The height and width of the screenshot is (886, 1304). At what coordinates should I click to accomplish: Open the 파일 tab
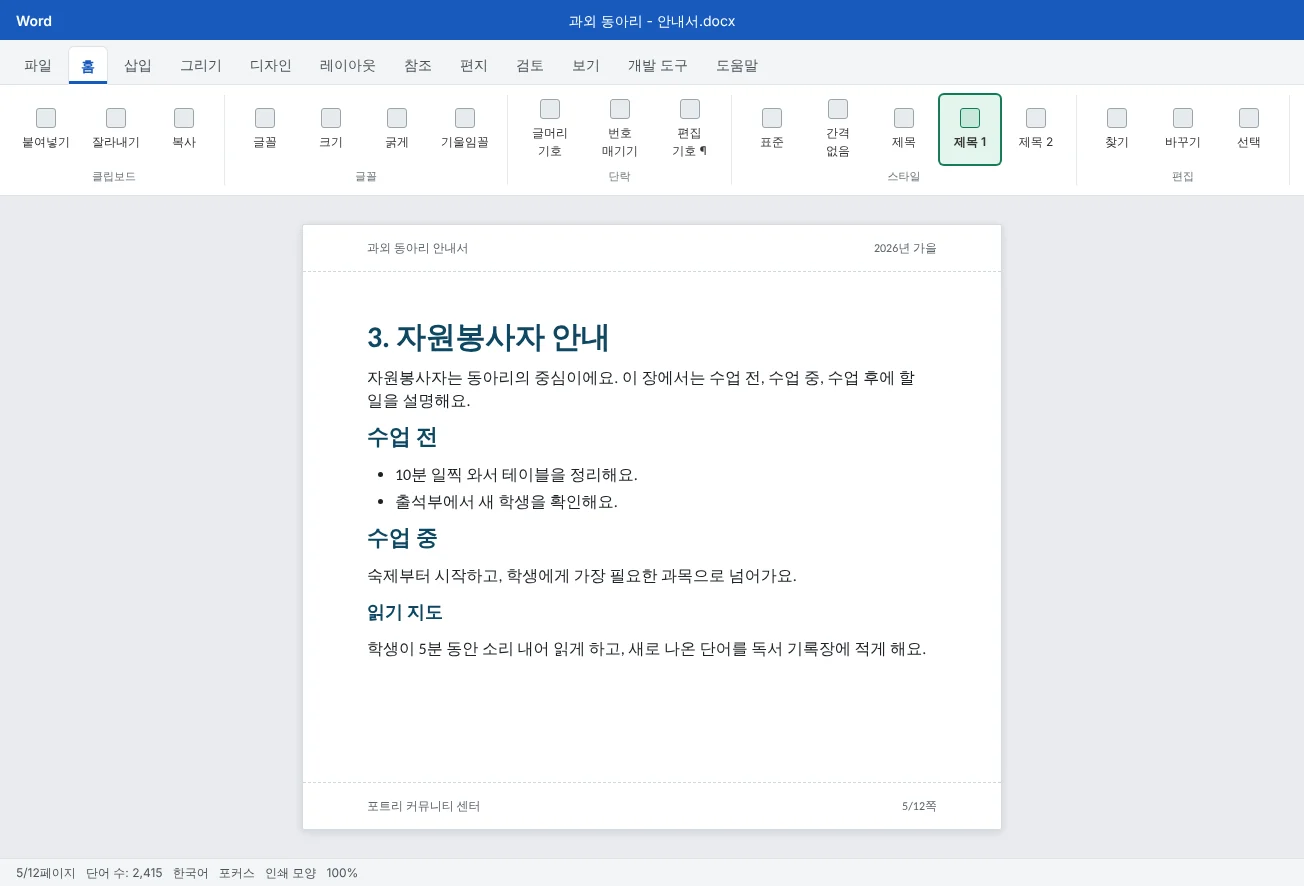pos(38,66)
